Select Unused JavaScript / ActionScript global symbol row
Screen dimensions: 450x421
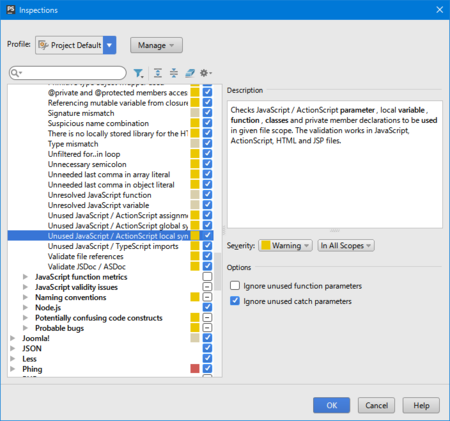[x=118, y=226]
